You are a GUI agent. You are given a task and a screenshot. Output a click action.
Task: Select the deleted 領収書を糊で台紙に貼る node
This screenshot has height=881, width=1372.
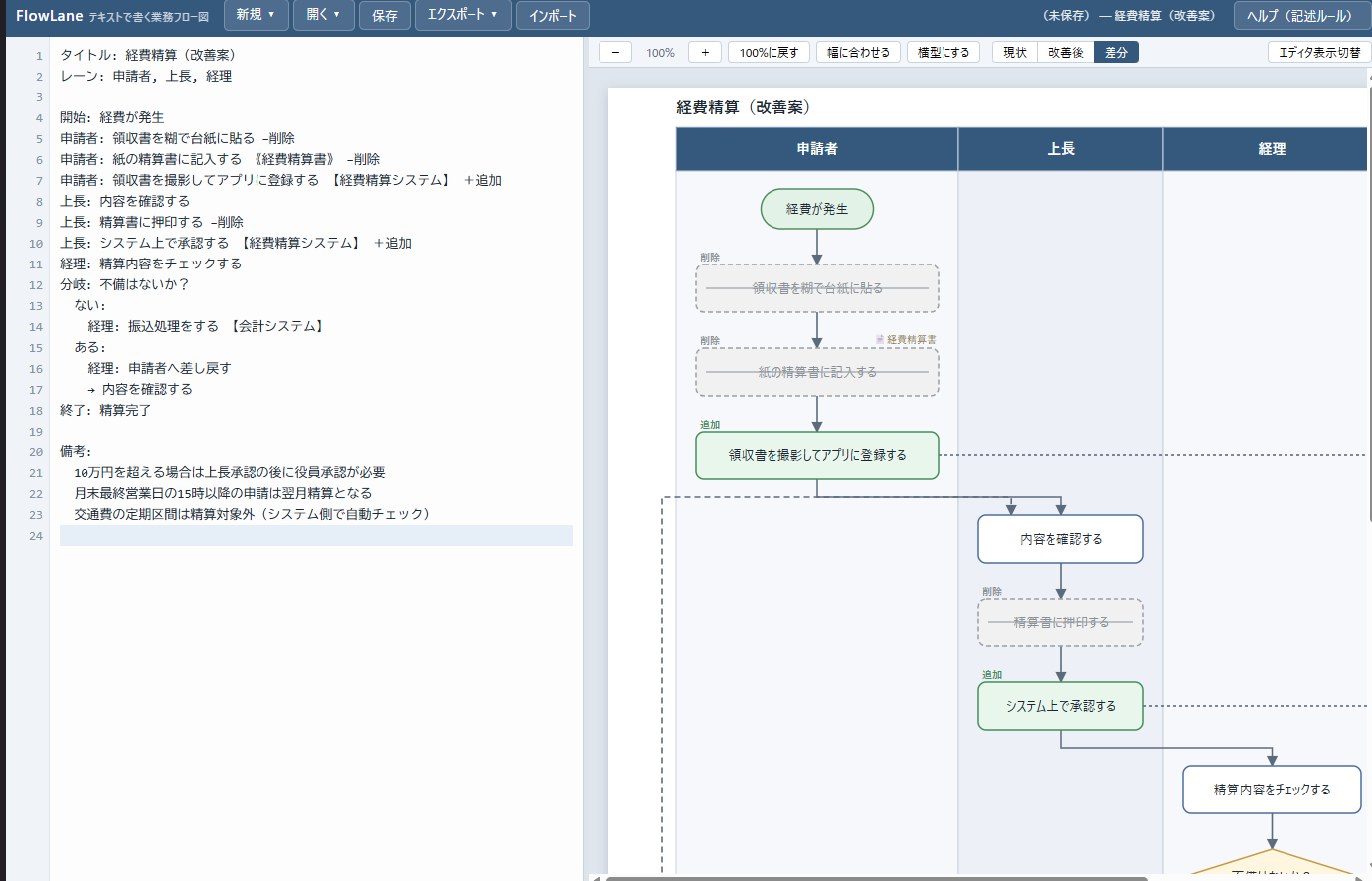click(817, 288)
